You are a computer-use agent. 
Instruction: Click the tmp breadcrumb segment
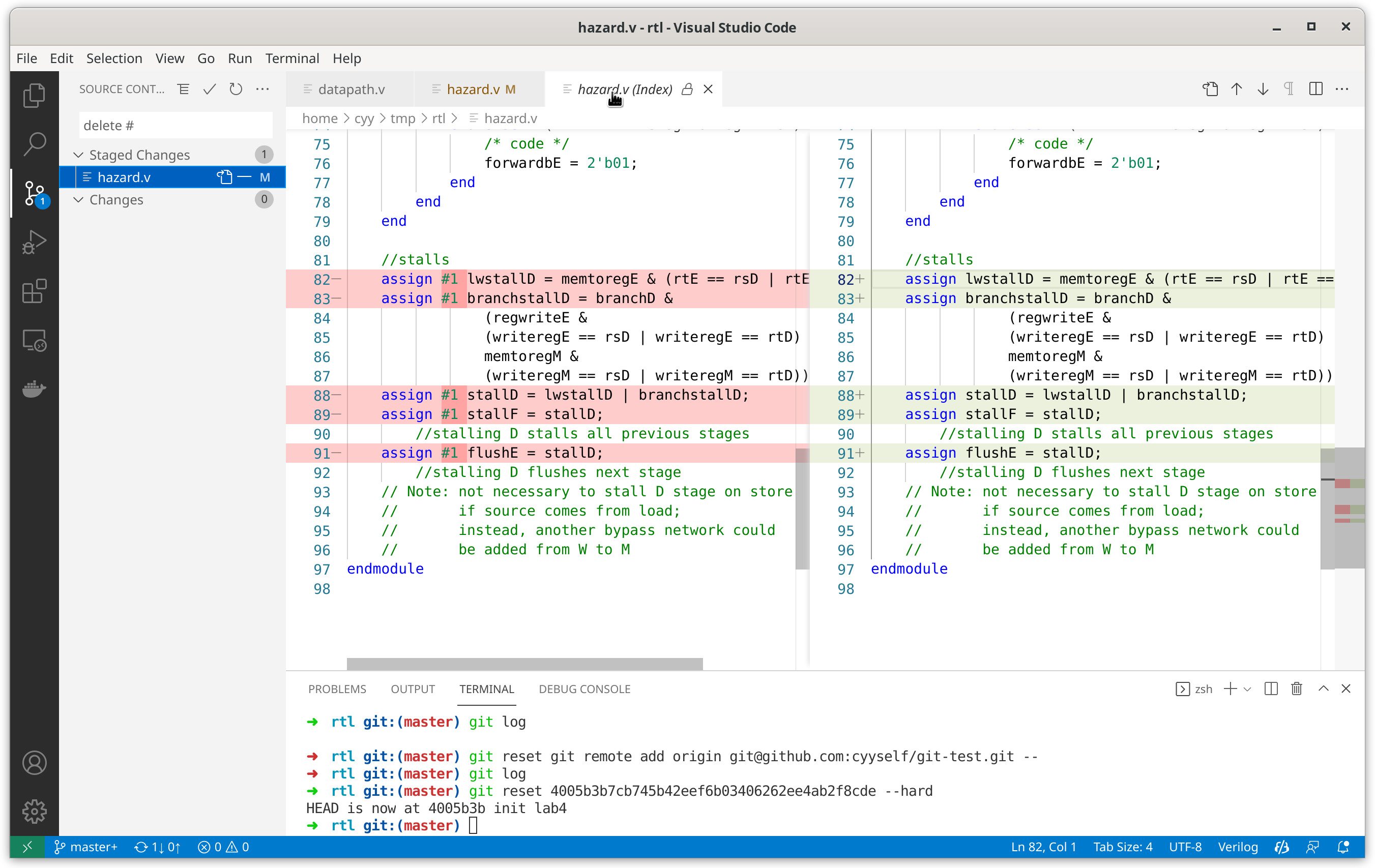402,118
